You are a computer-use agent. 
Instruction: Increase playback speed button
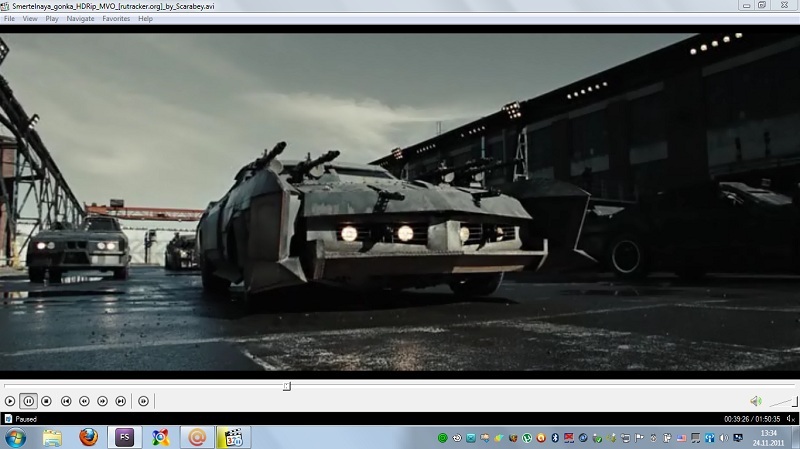click(x=103, y=401)
